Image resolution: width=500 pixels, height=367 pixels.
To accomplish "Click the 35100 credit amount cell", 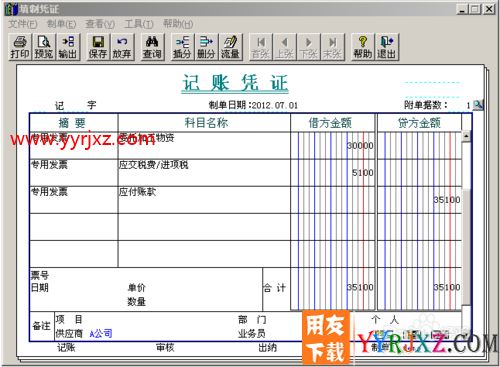I will point(419,200).
